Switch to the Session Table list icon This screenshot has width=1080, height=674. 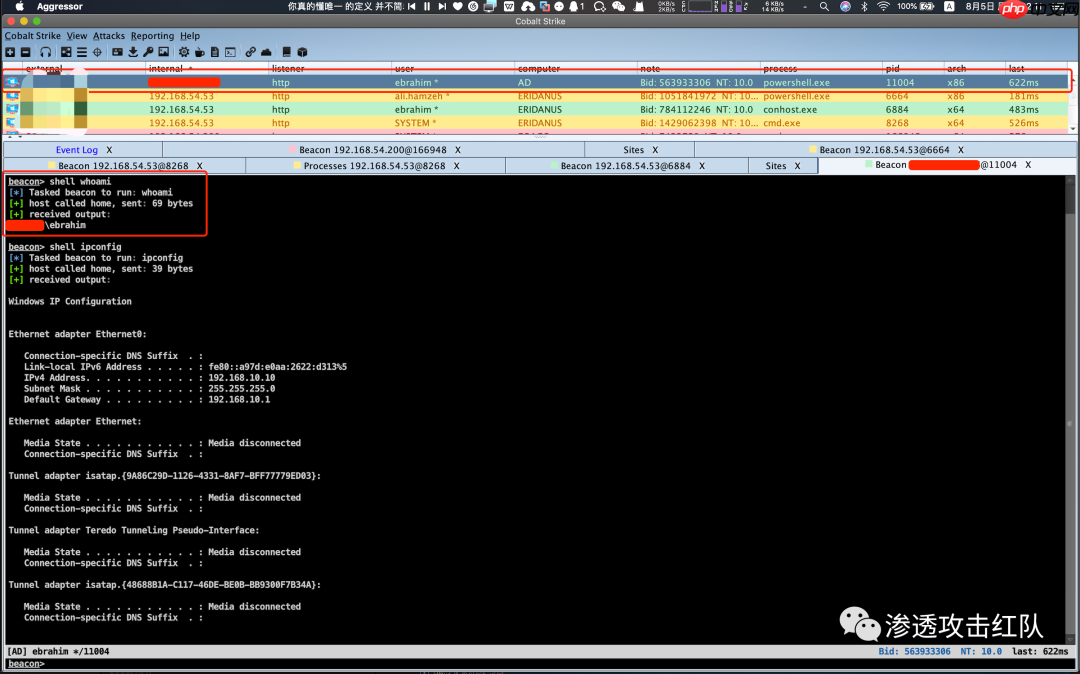81,52
